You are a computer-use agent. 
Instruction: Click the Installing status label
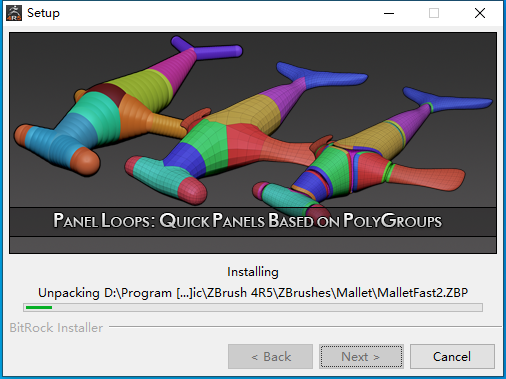253,272
